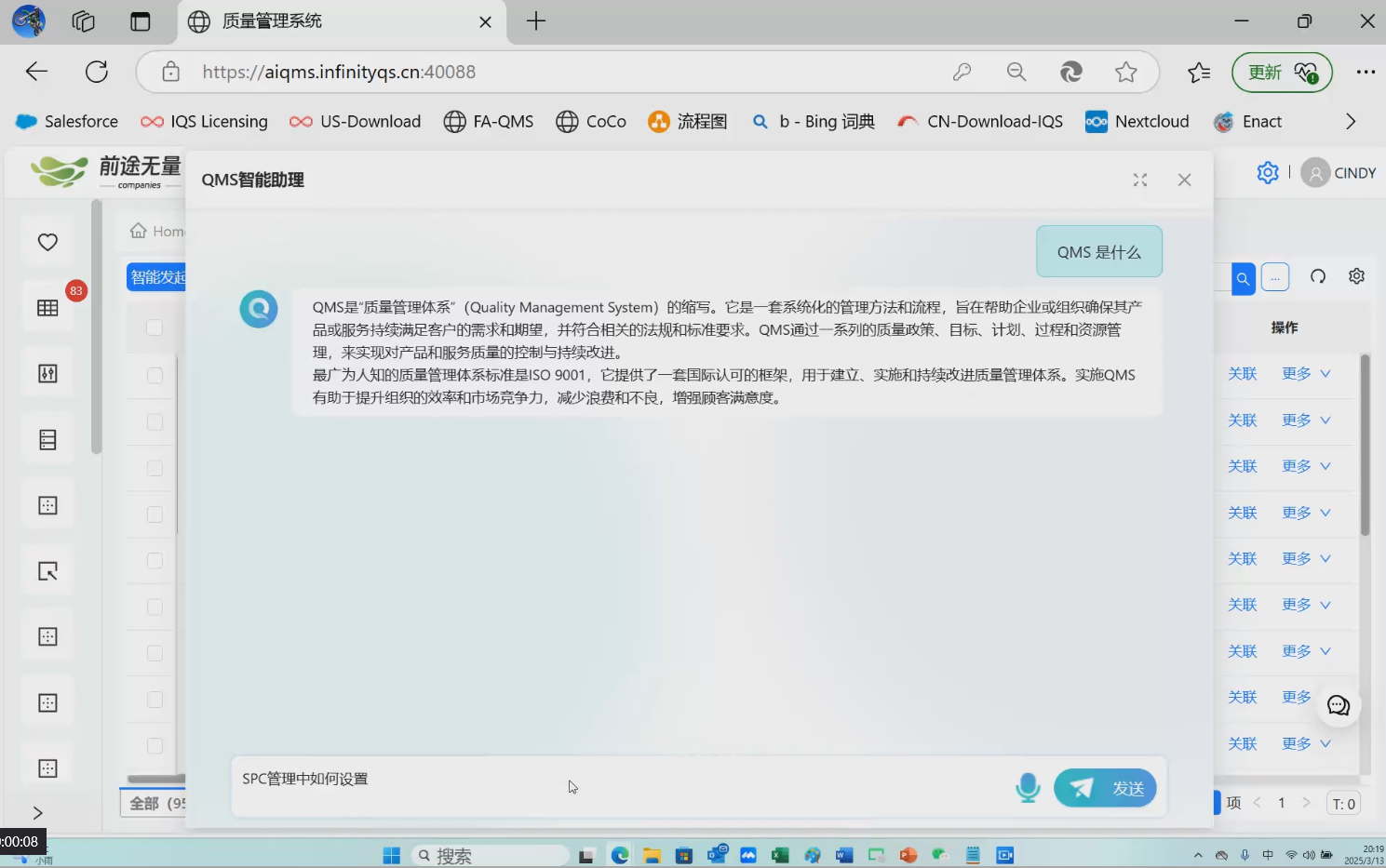Open the settings gear near the search bar
The height and width of the screenshot is (868, 1386).
pos(1356,275)
